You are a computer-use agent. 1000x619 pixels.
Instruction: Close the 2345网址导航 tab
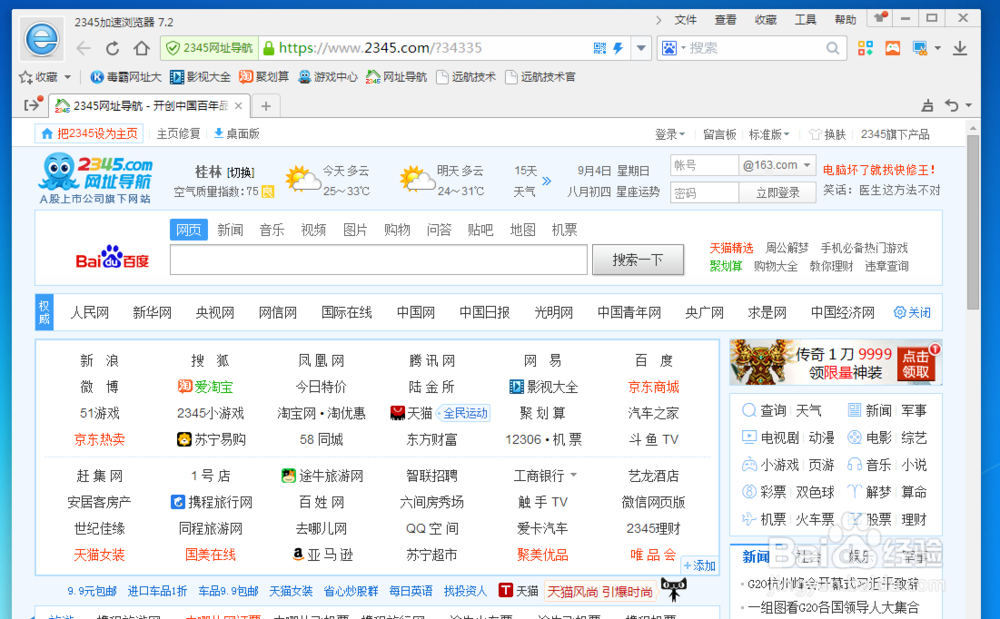click(239, 106)
